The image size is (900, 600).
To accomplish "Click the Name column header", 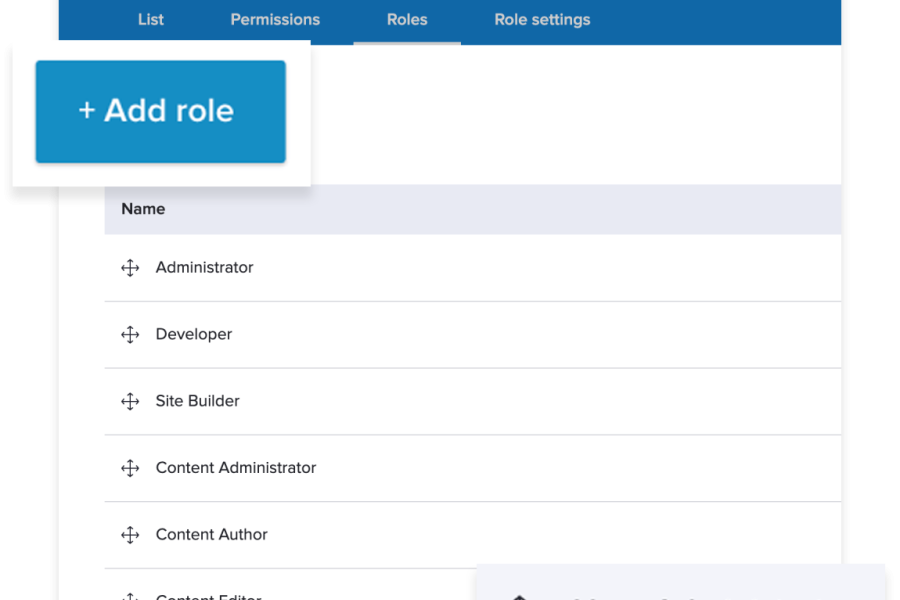I will point(143,209).
